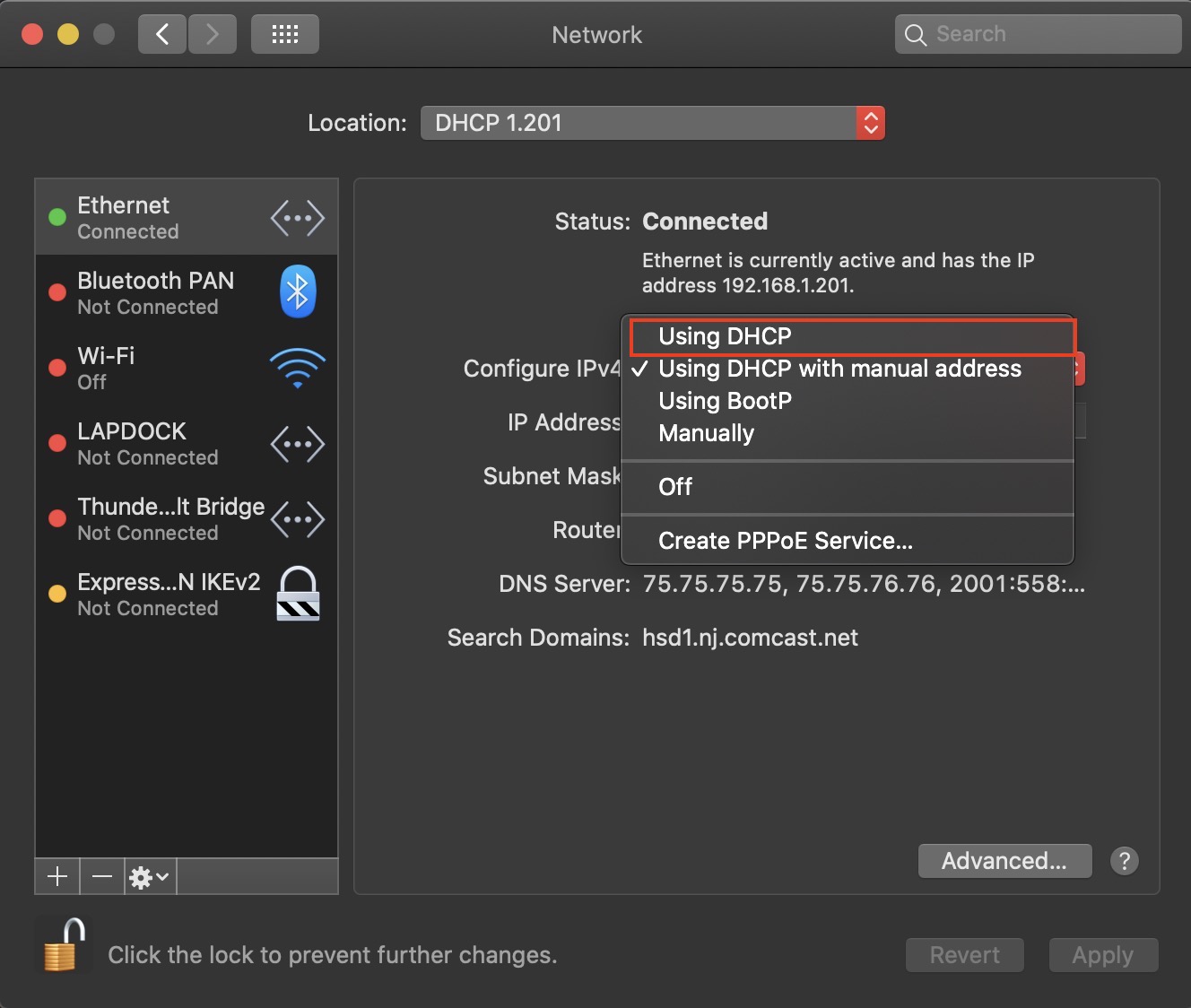The height and width of the screenshot is (1008, 1191).
Task: Remove selected service with minus button
Action: click(102, 876)
